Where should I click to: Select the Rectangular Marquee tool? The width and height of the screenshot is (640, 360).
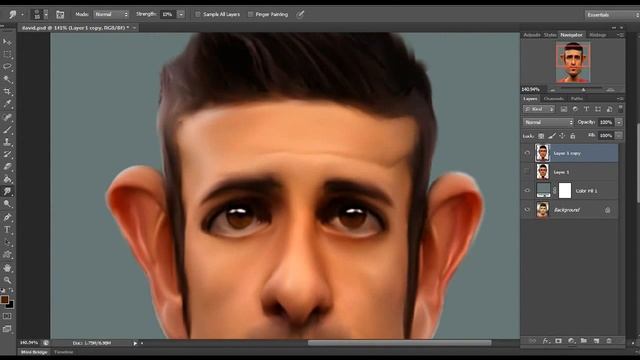click(7, 54)
